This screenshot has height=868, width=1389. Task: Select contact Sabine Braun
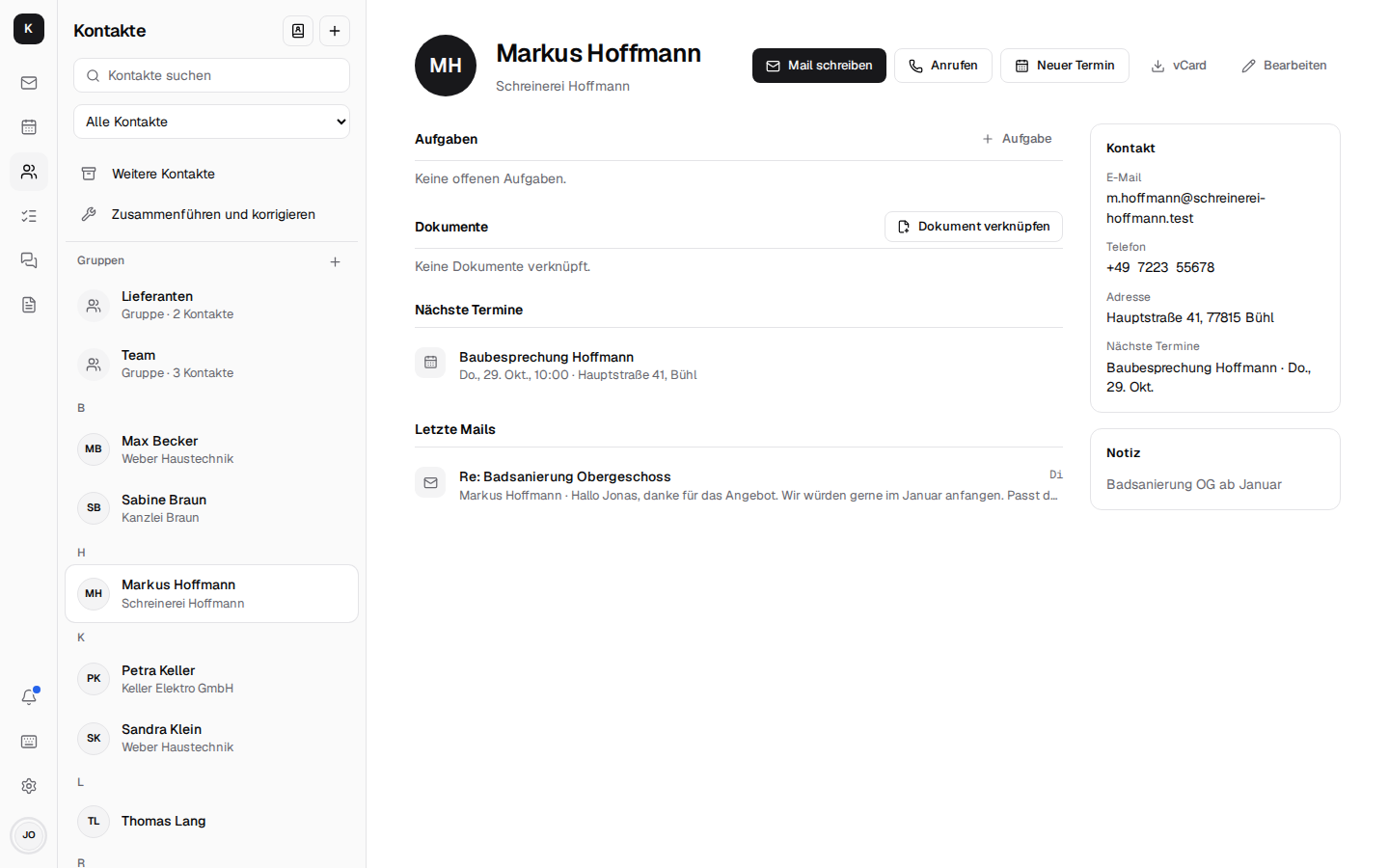pyautogui.click(x=211, y=508)
